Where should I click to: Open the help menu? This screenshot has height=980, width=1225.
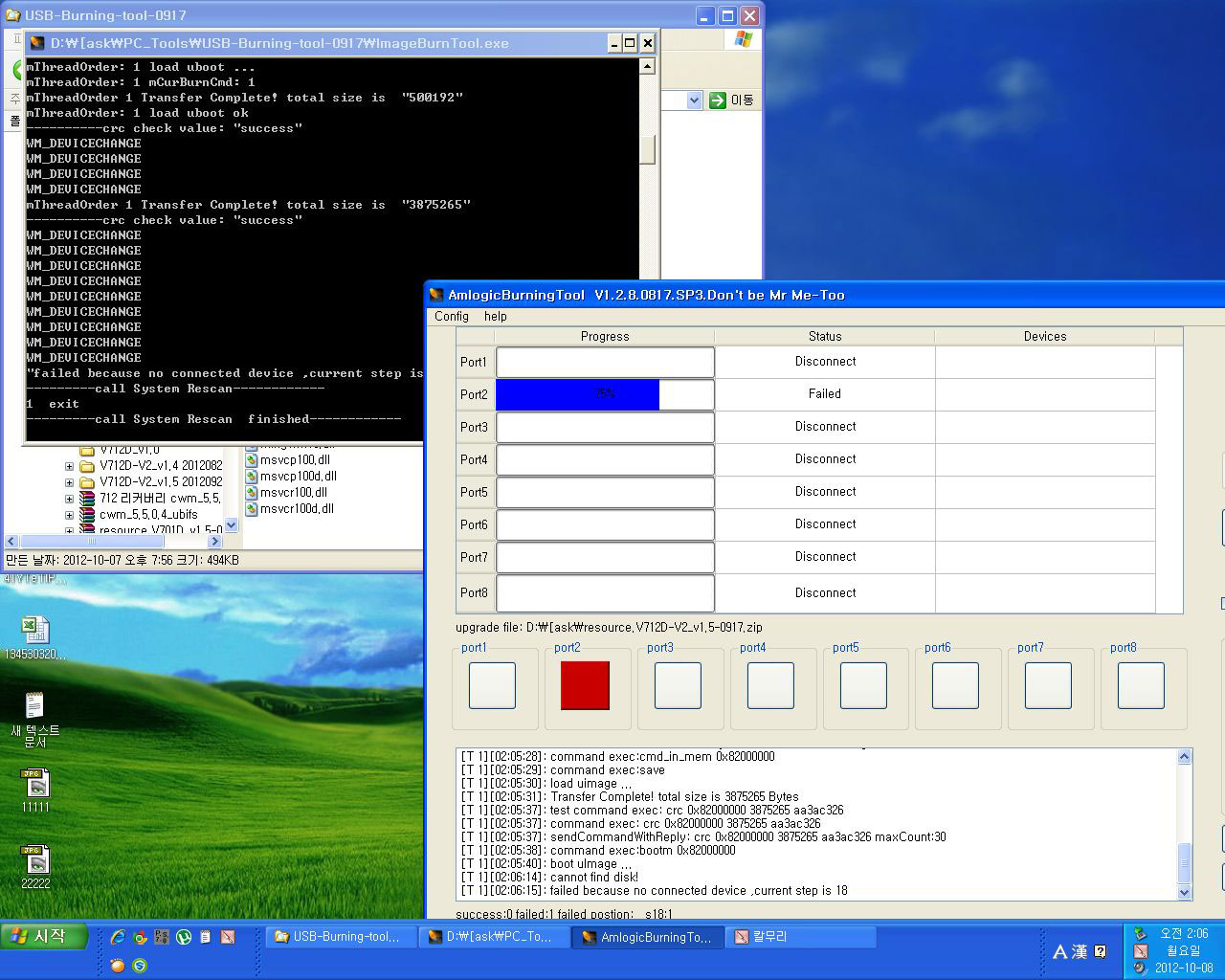point(495,316)
